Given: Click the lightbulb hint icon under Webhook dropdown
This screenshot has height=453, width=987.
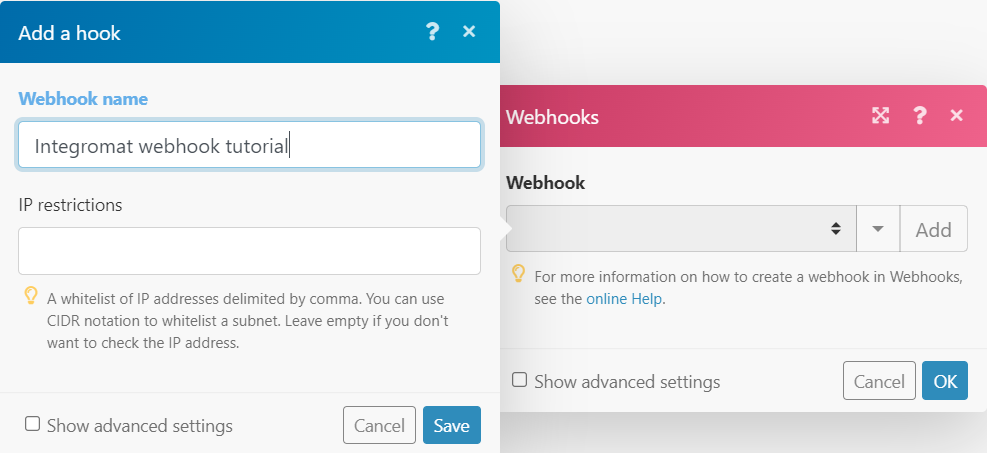Looking at the screenshot, I should tap(519, 273).
